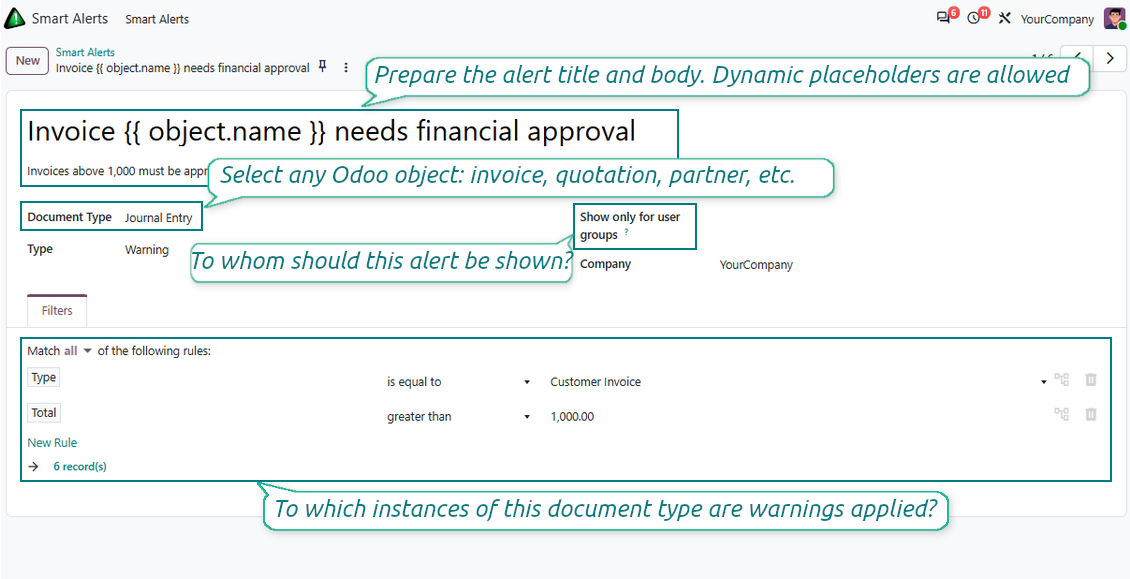Add a branch to the Total rule
Screen dimensions: 1130x579
[1062, 414]
